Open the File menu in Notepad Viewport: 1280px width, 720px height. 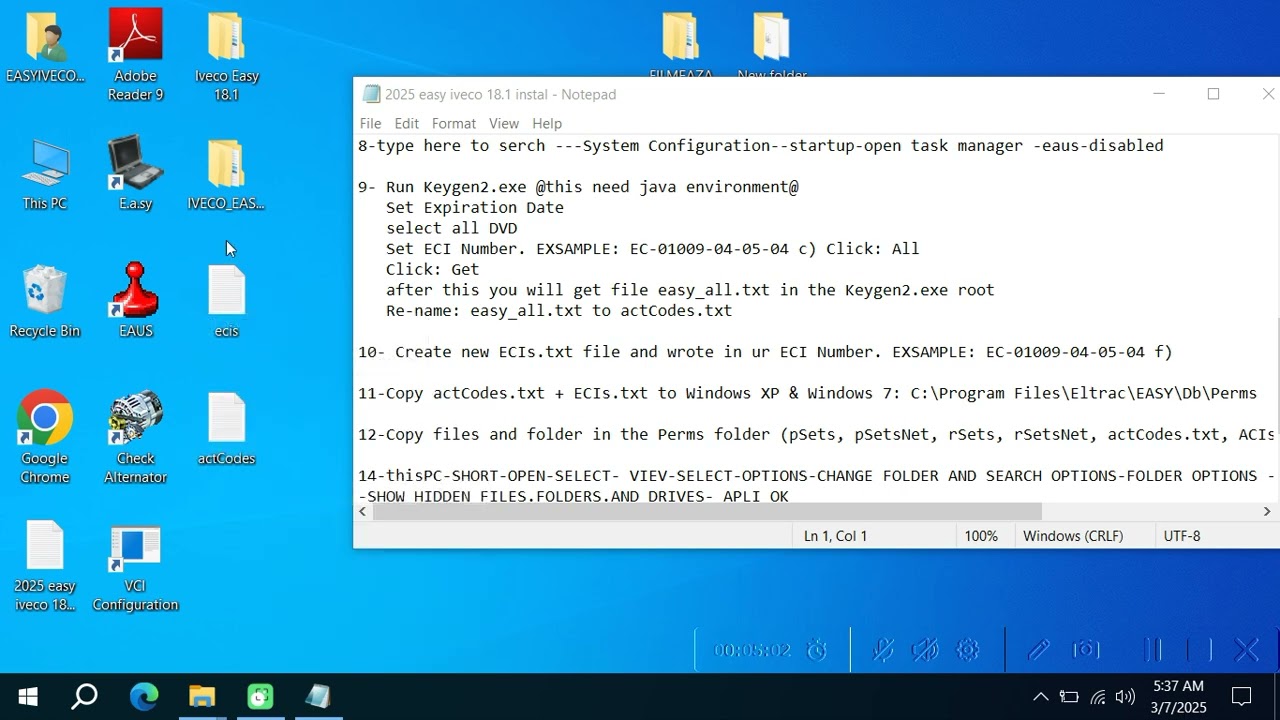(x=370, y=123)
